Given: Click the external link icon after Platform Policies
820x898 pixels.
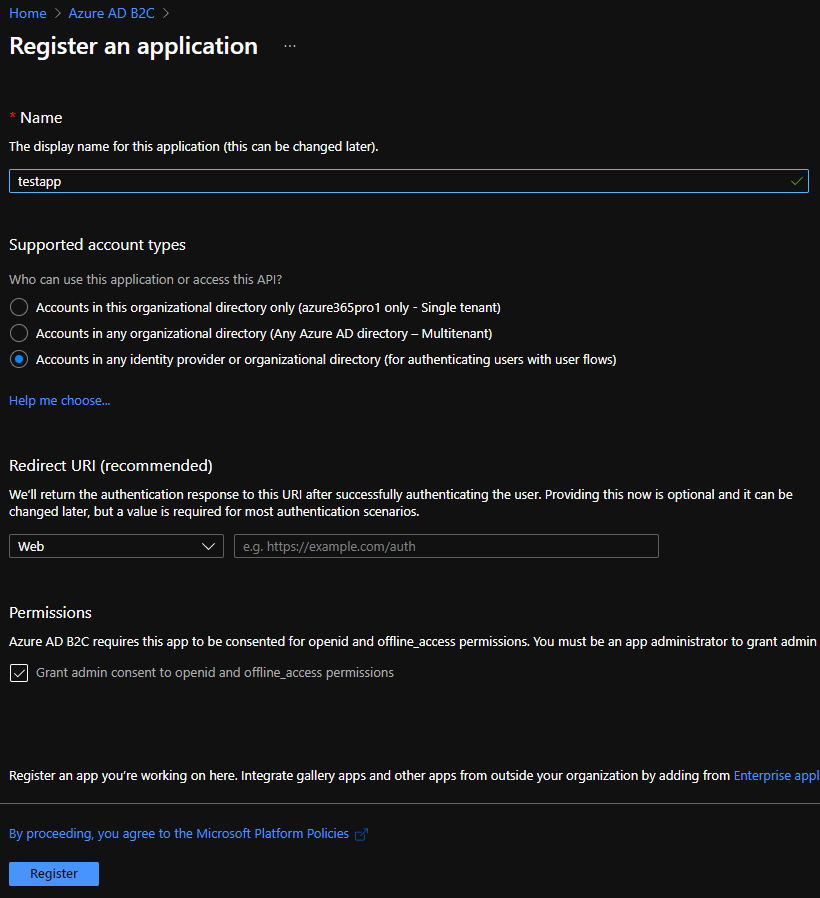Looking at the screenshot, I should point(361,834).
